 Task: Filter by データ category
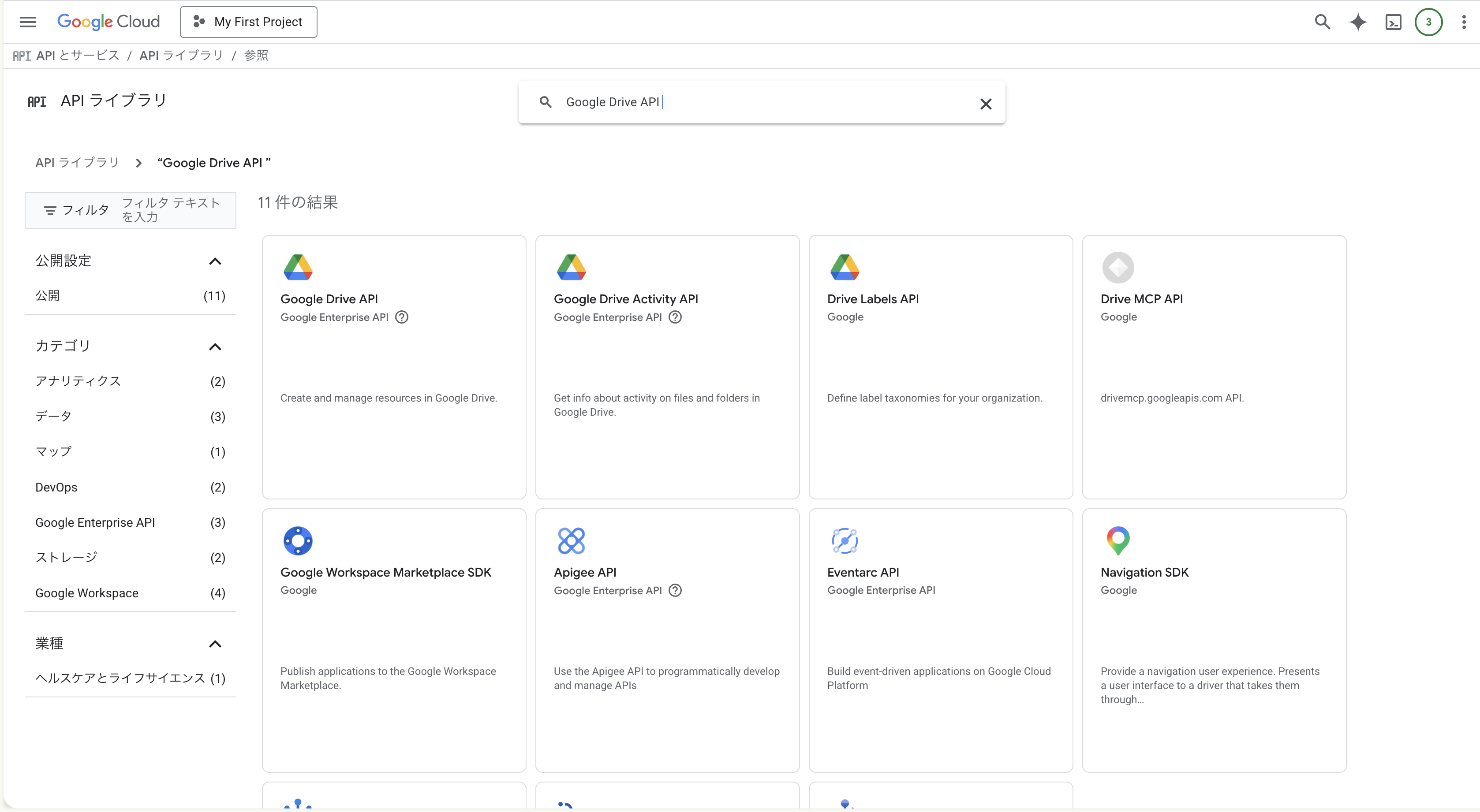(131, 416)
